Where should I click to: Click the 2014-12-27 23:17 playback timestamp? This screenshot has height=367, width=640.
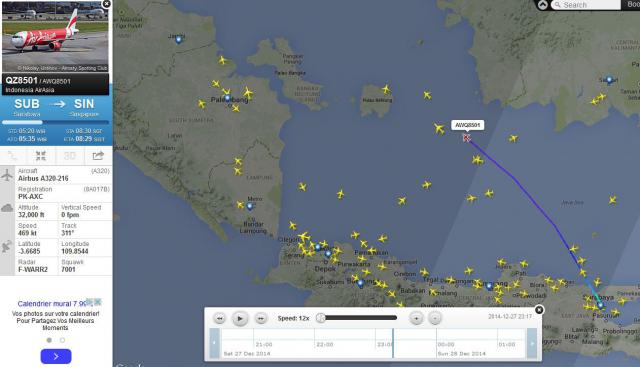coord(510,316)
